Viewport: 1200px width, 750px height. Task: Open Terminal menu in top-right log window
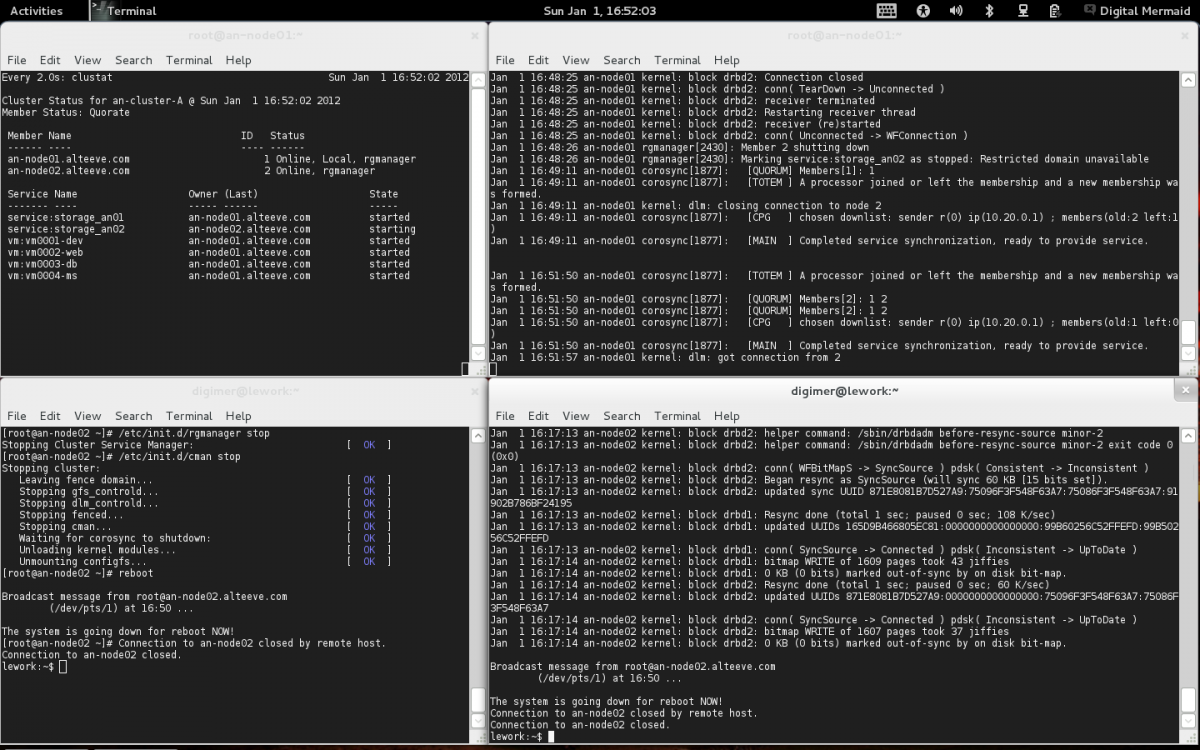pyautogui.click(x=677, y=60)
